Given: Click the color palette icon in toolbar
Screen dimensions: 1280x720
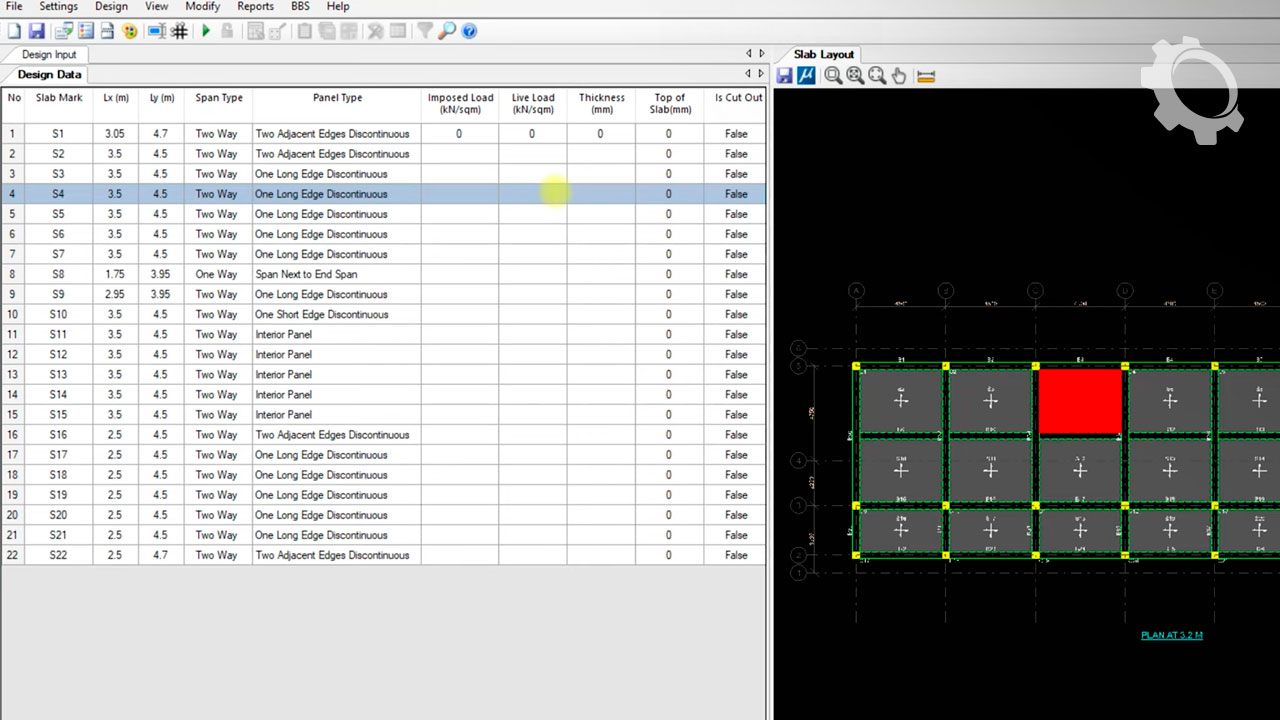Looking at the screenshot, I should [x=129, y=31].
